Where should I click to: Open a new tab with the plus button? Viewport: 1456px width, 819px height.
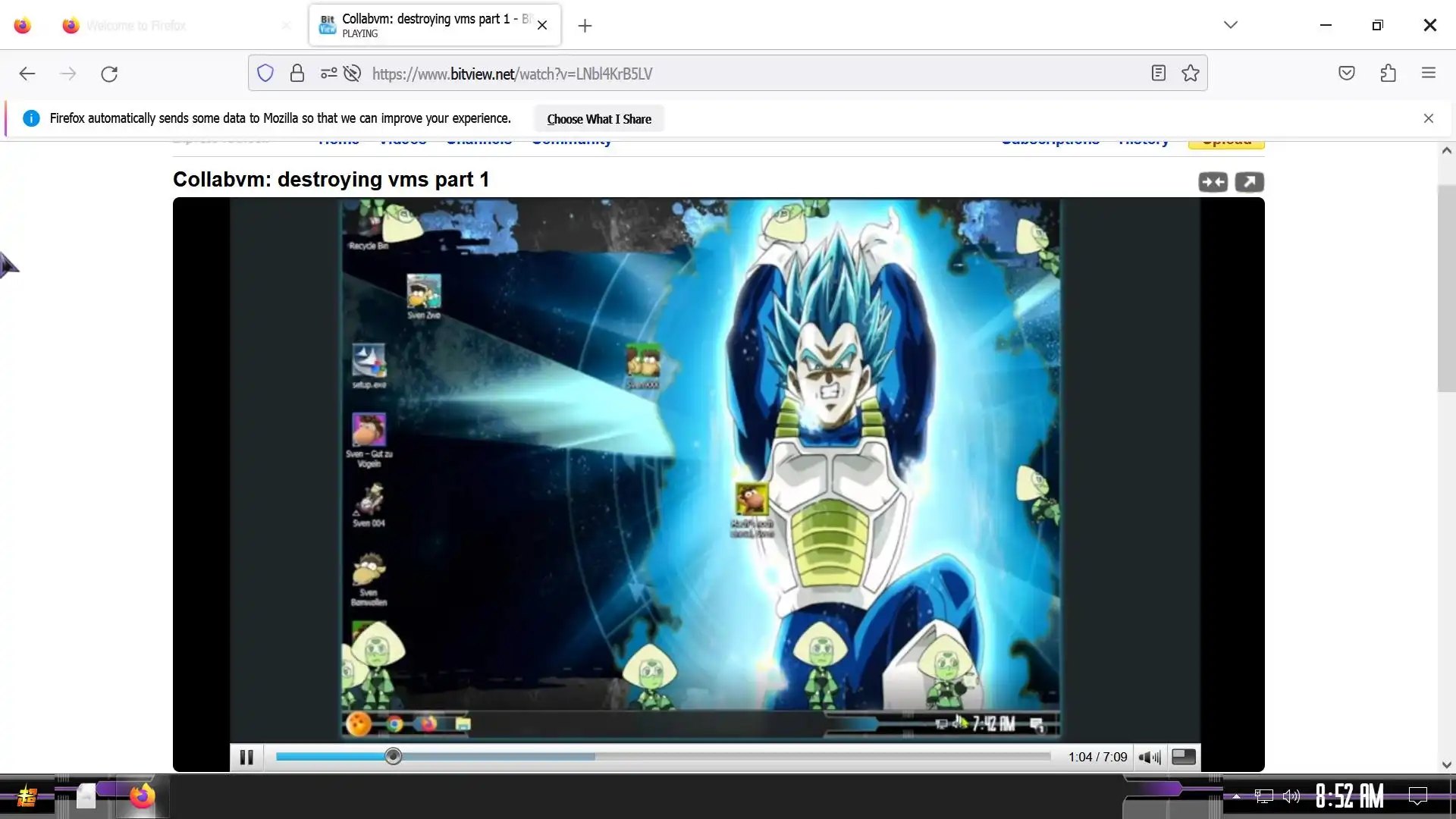[585, 26]
